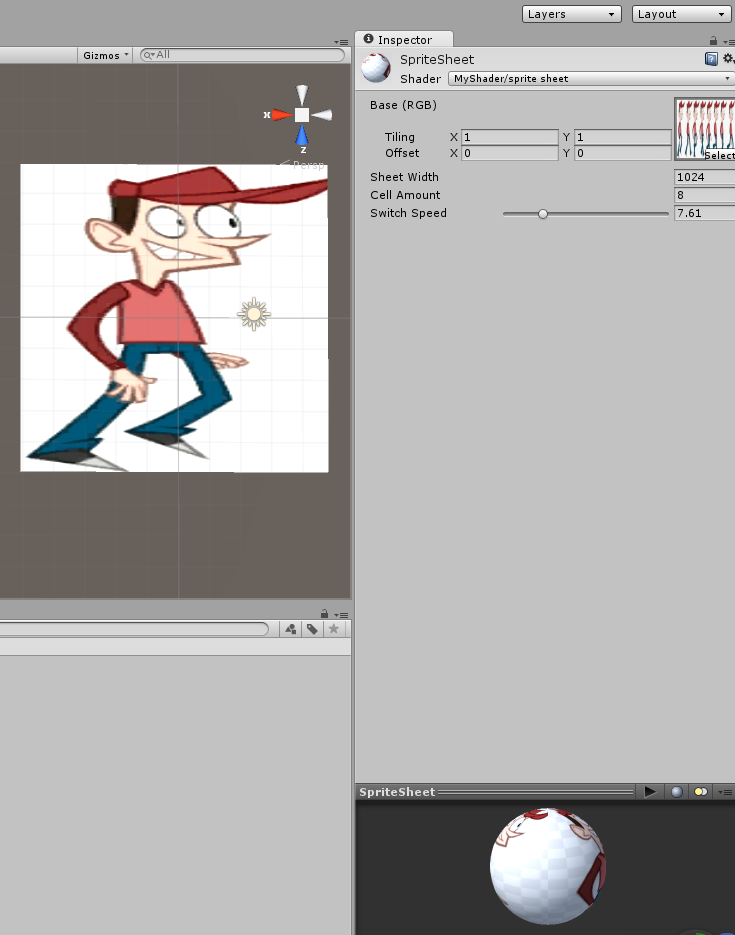Play the material preview animation
Image resolution: width=735 pixels, height=935 pixels.
point(650,792)
